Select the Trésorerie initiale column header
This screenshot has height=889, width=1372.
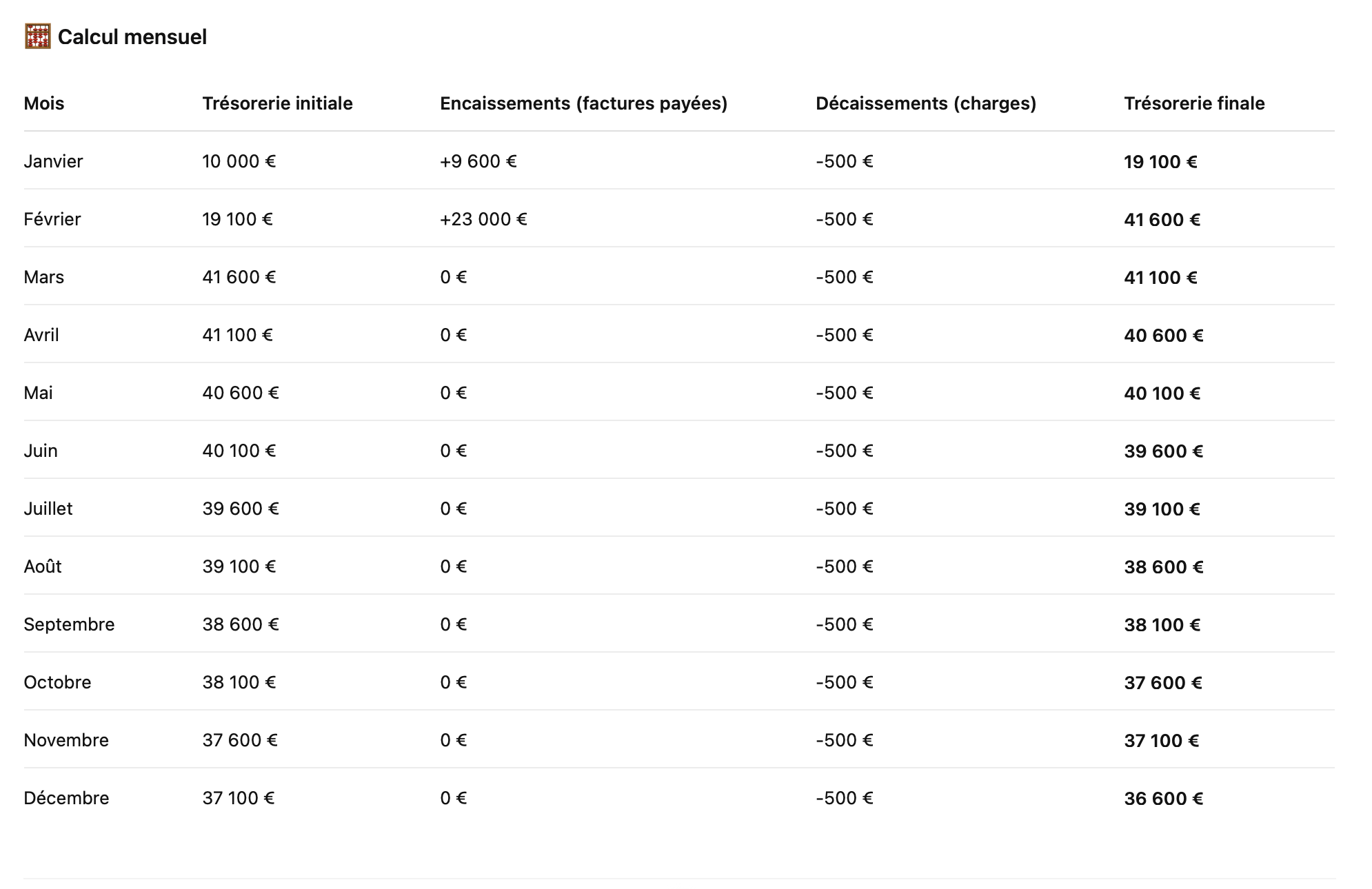point(277,103)
